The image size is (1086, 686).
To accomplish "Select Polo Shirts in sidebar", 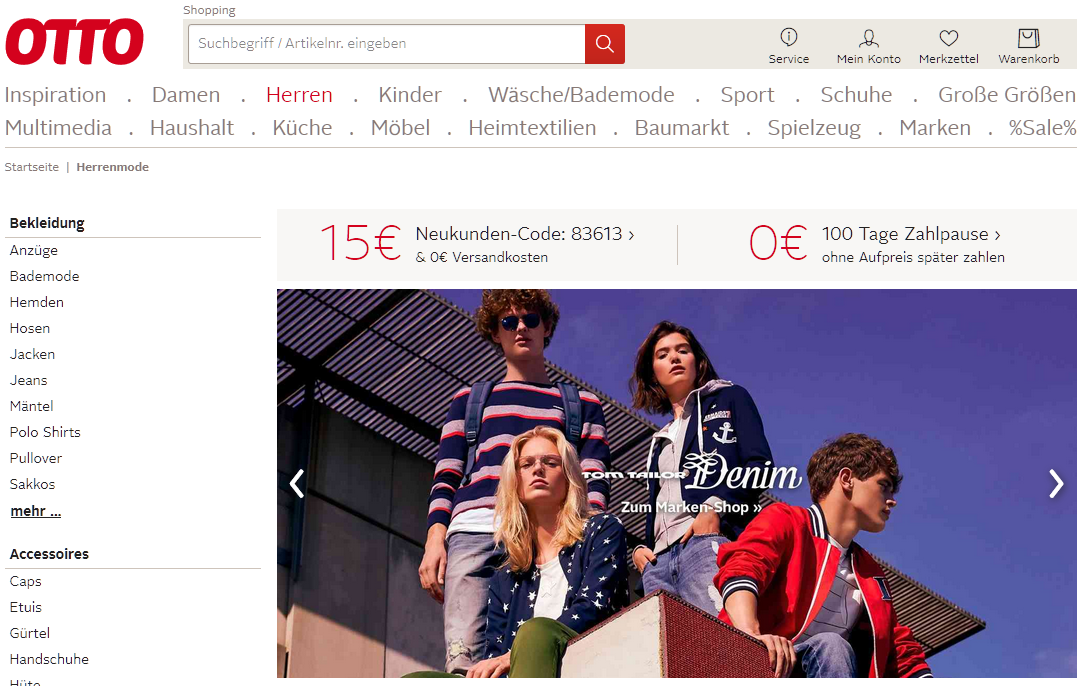I will coord(45,432).
